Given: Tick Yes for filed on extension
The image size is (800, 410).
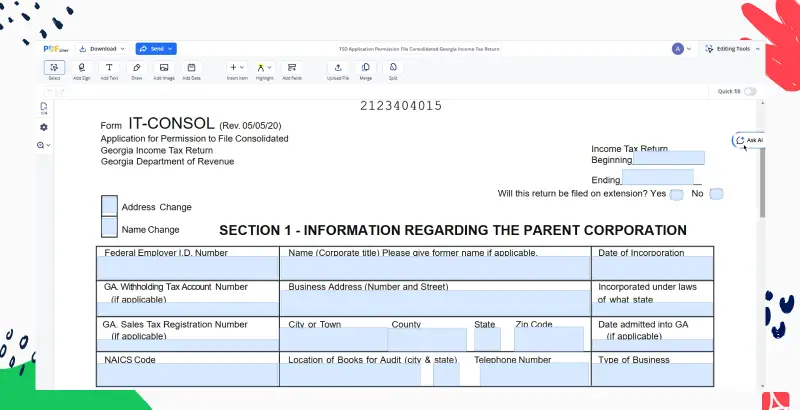Looking at the screenshot, I should pyautogui.click(x=677, y=194).
